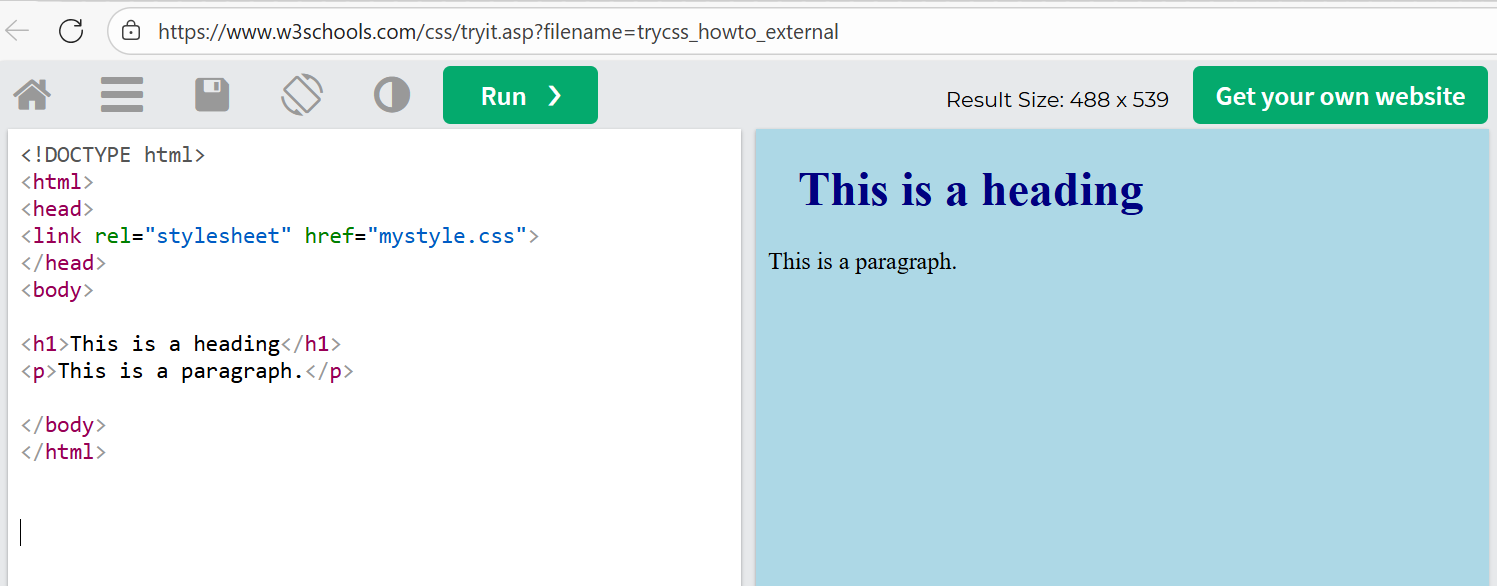Screen dimensions: 1497x586
Task: Open the site info lock icon
Action: coord(131,32)
